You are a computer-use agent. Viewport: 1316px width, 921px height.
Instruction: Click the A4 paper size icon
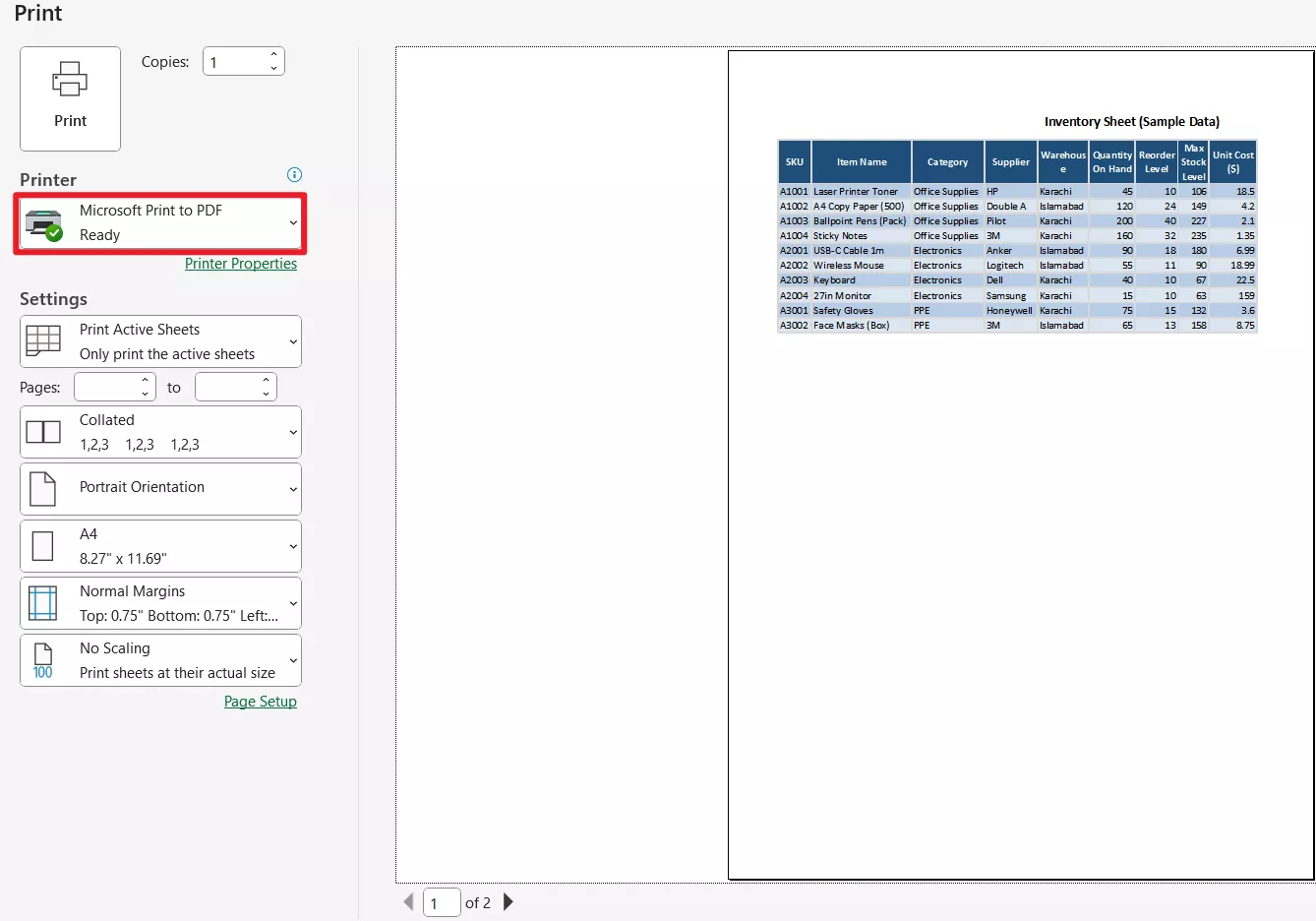43,545
